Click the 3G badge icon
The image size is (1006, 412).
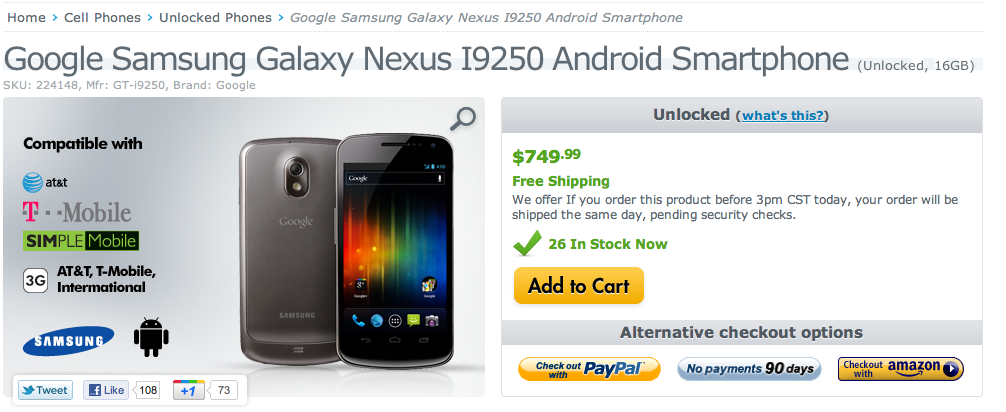point(35,280)
